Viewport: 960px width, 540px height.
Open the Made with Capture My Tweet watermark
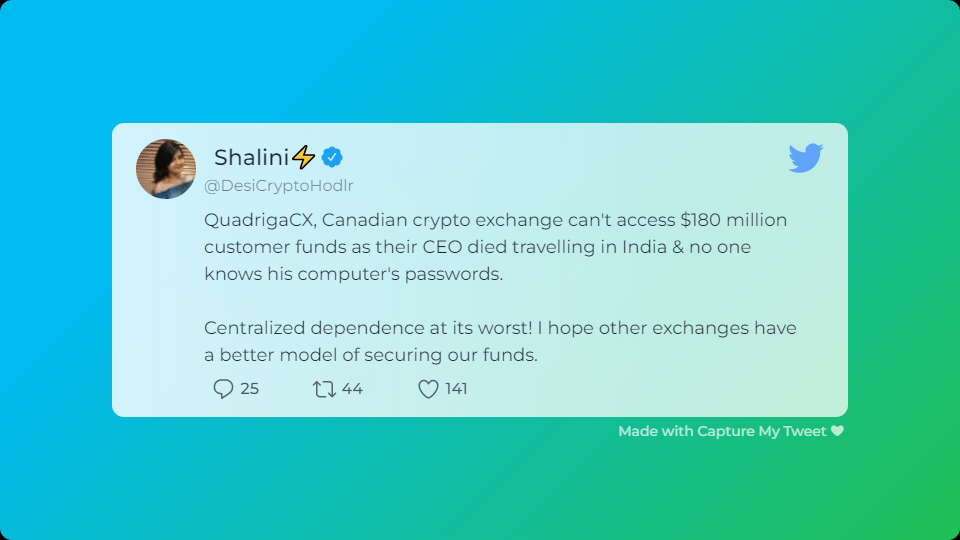tap(731, 431)
